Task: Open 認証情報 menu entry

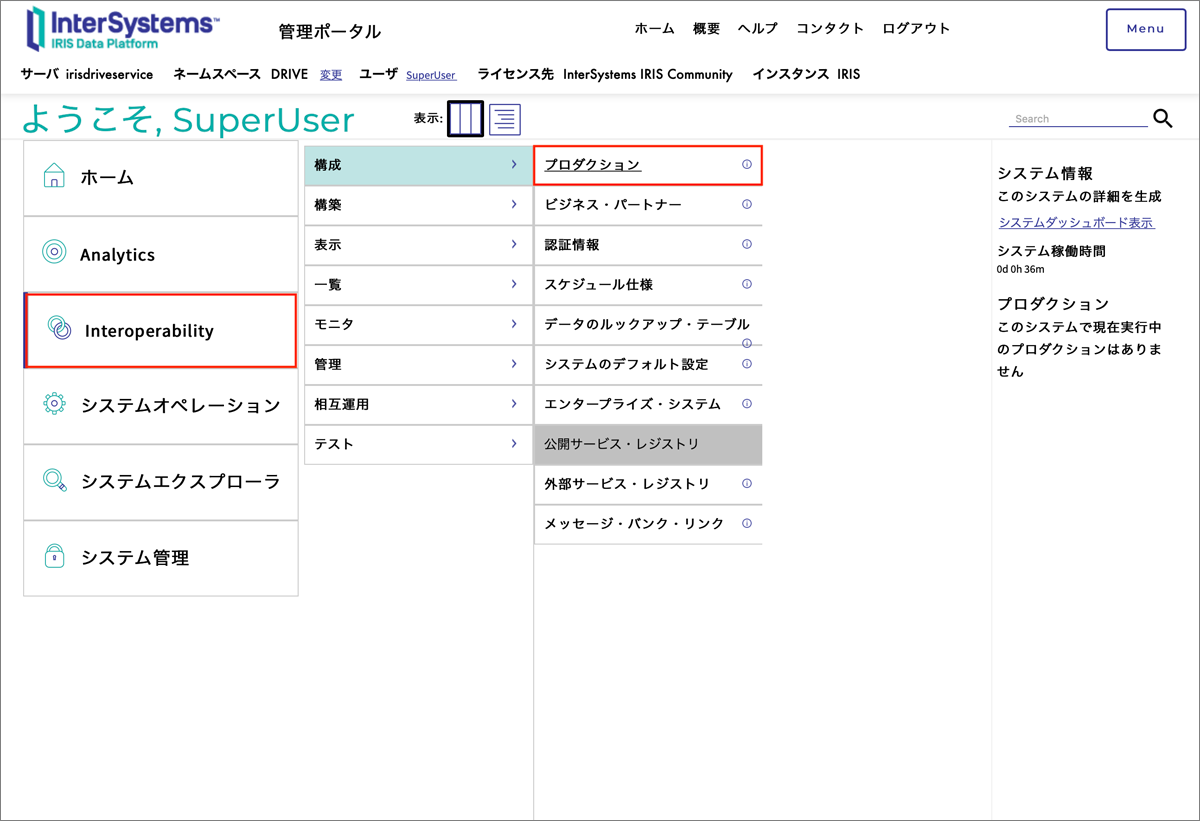Action: click(572, 244)
